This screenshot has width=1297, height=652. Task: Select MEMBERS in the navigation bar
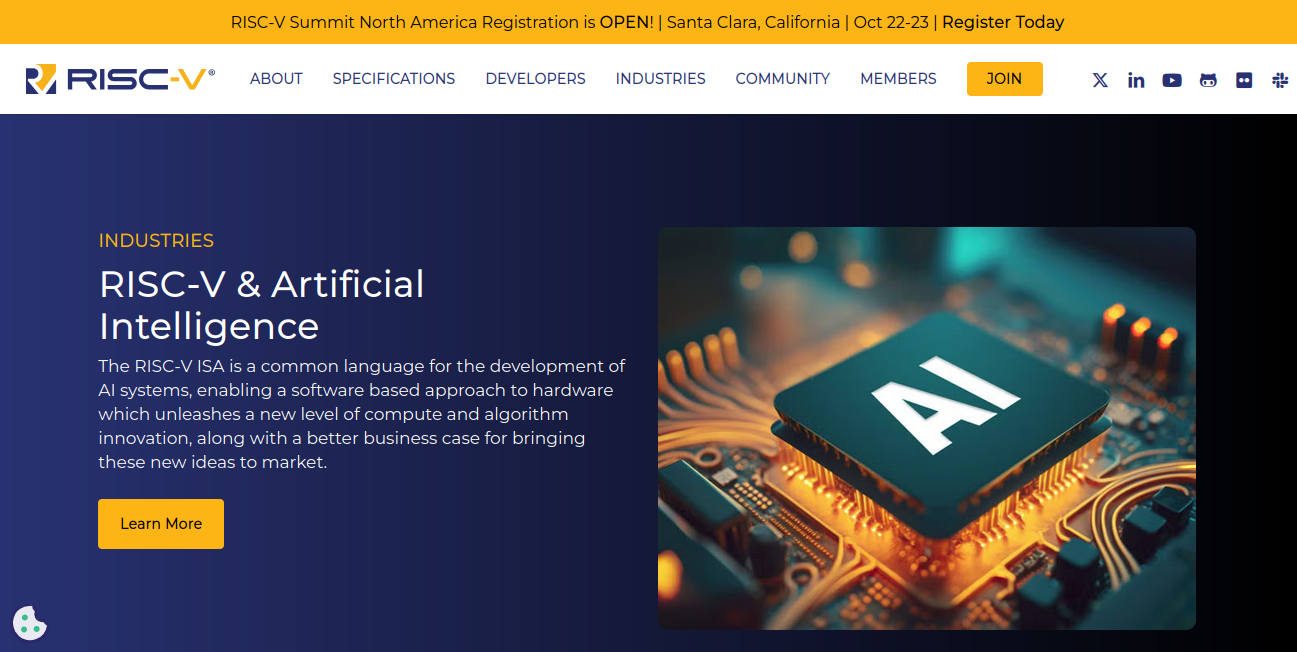tap(898, 79)
